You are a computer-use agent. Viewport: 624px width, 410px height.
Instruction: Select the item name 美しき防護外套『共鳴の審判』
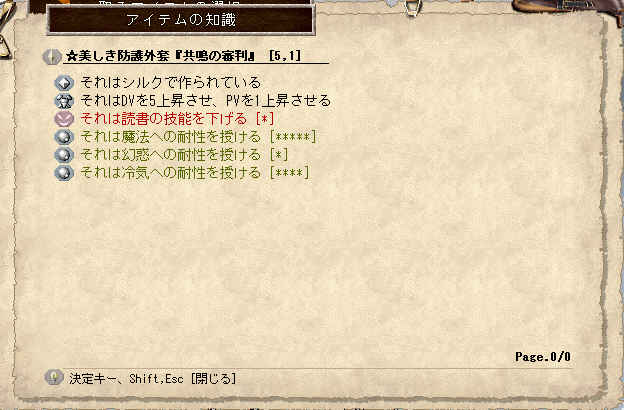pos(161,56)
